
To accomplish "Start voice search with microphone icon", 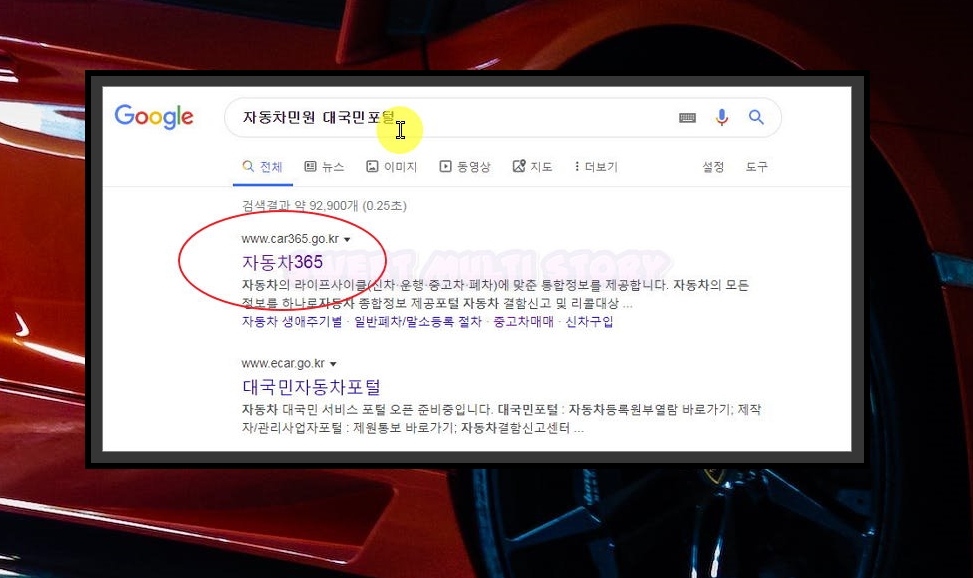I will [722, 117].
